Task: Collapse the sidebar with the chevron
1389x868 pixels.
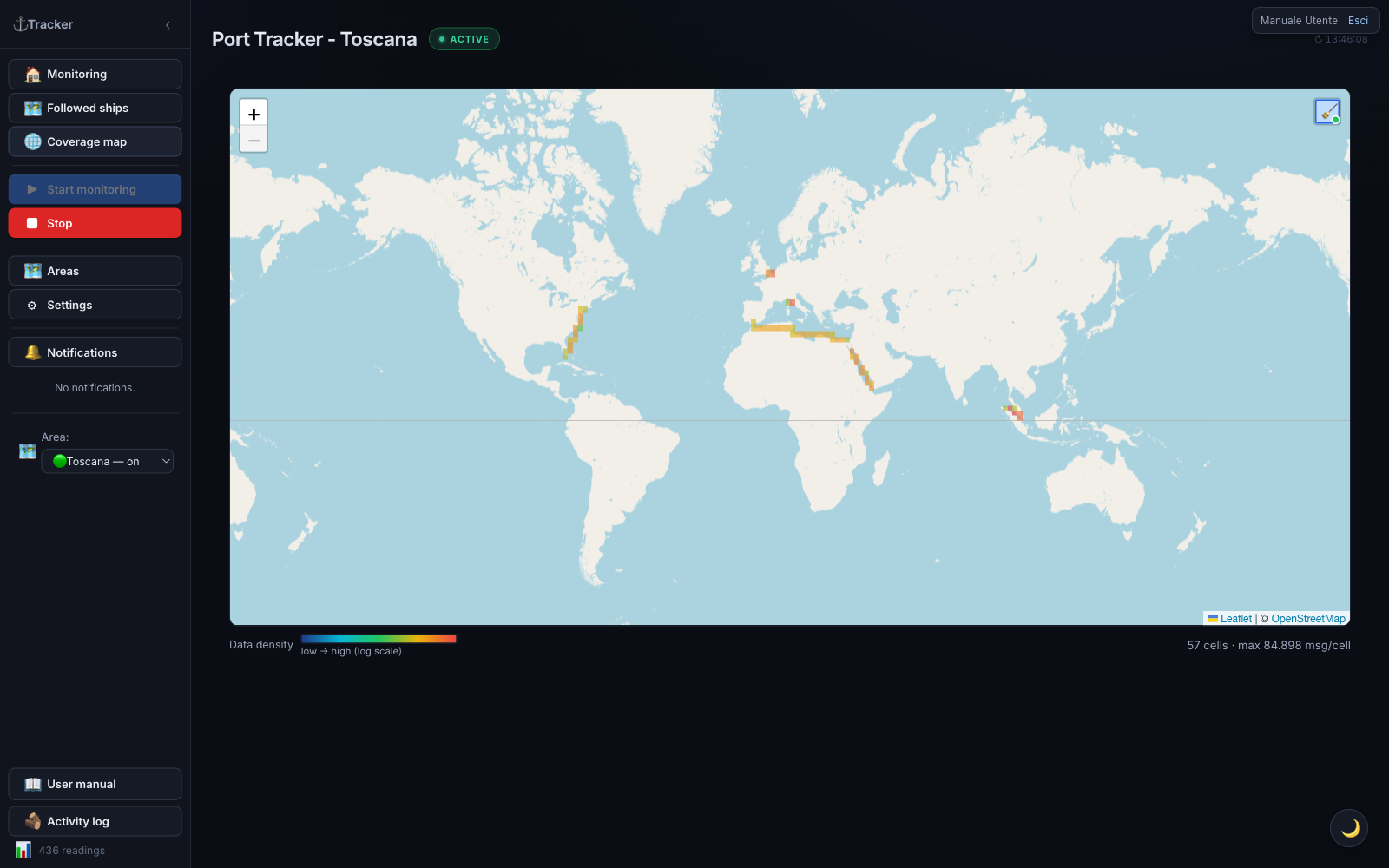Action: 168,25
